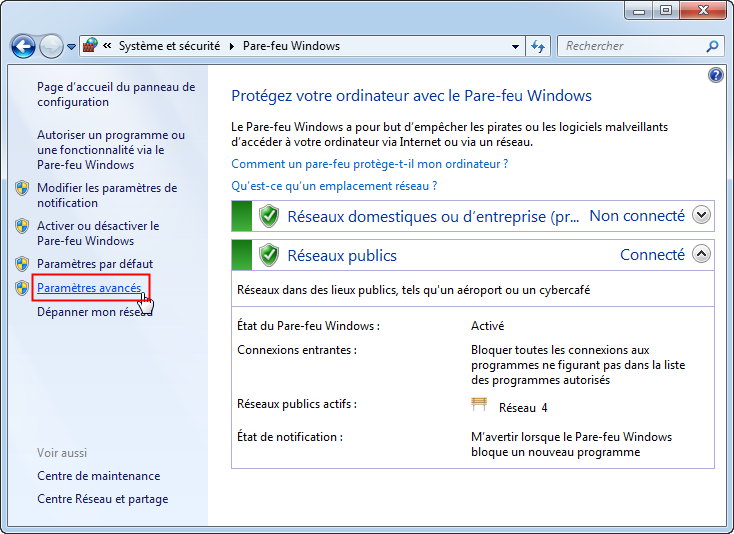This screenshot has width=734, height=534.
Task: Click Comment un pare-feu protège-t-il mon ordinateur
Action: [369, 163]
